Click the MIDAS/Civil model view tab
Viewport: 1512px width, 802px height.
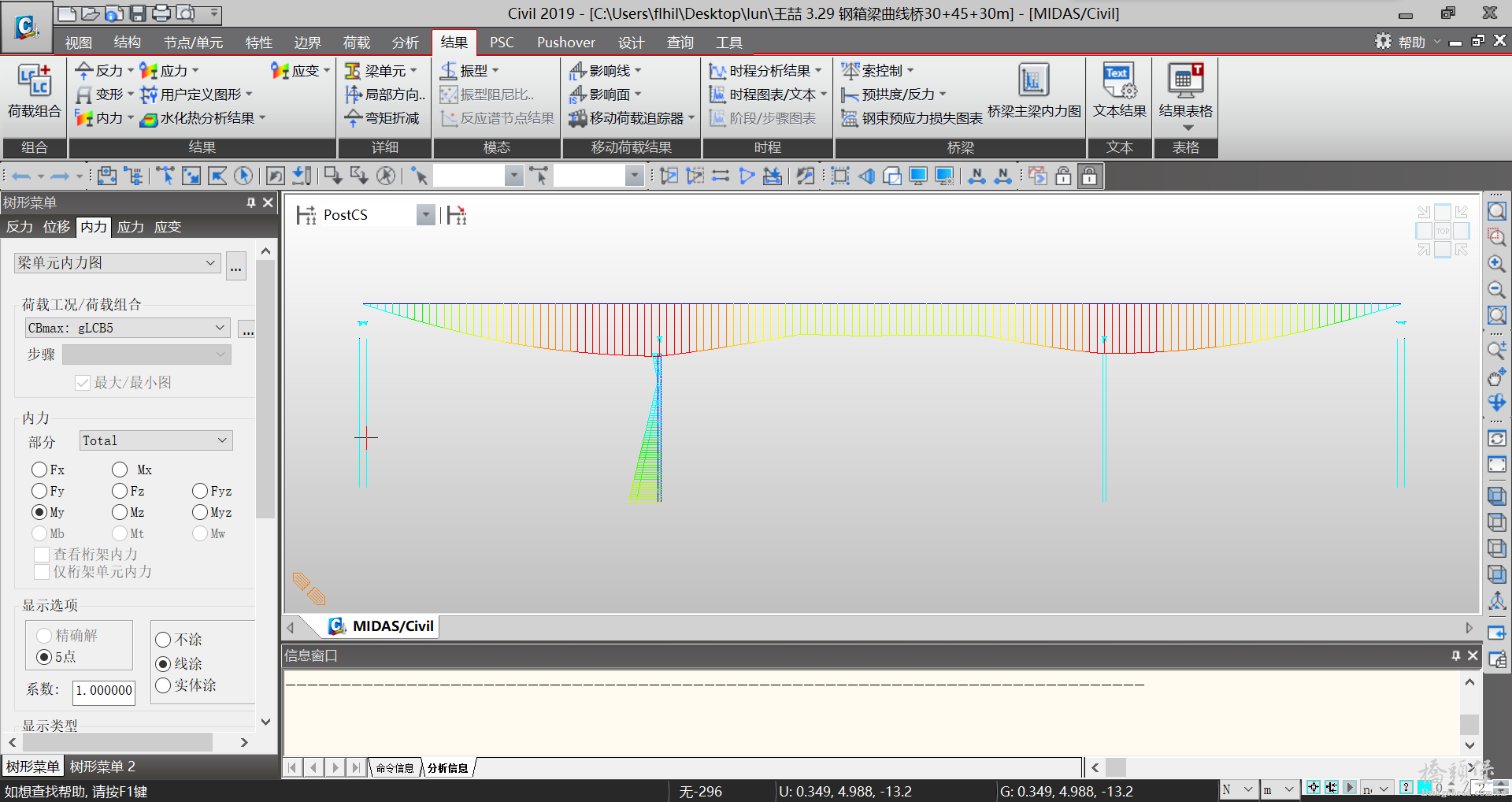click(381, 626)
